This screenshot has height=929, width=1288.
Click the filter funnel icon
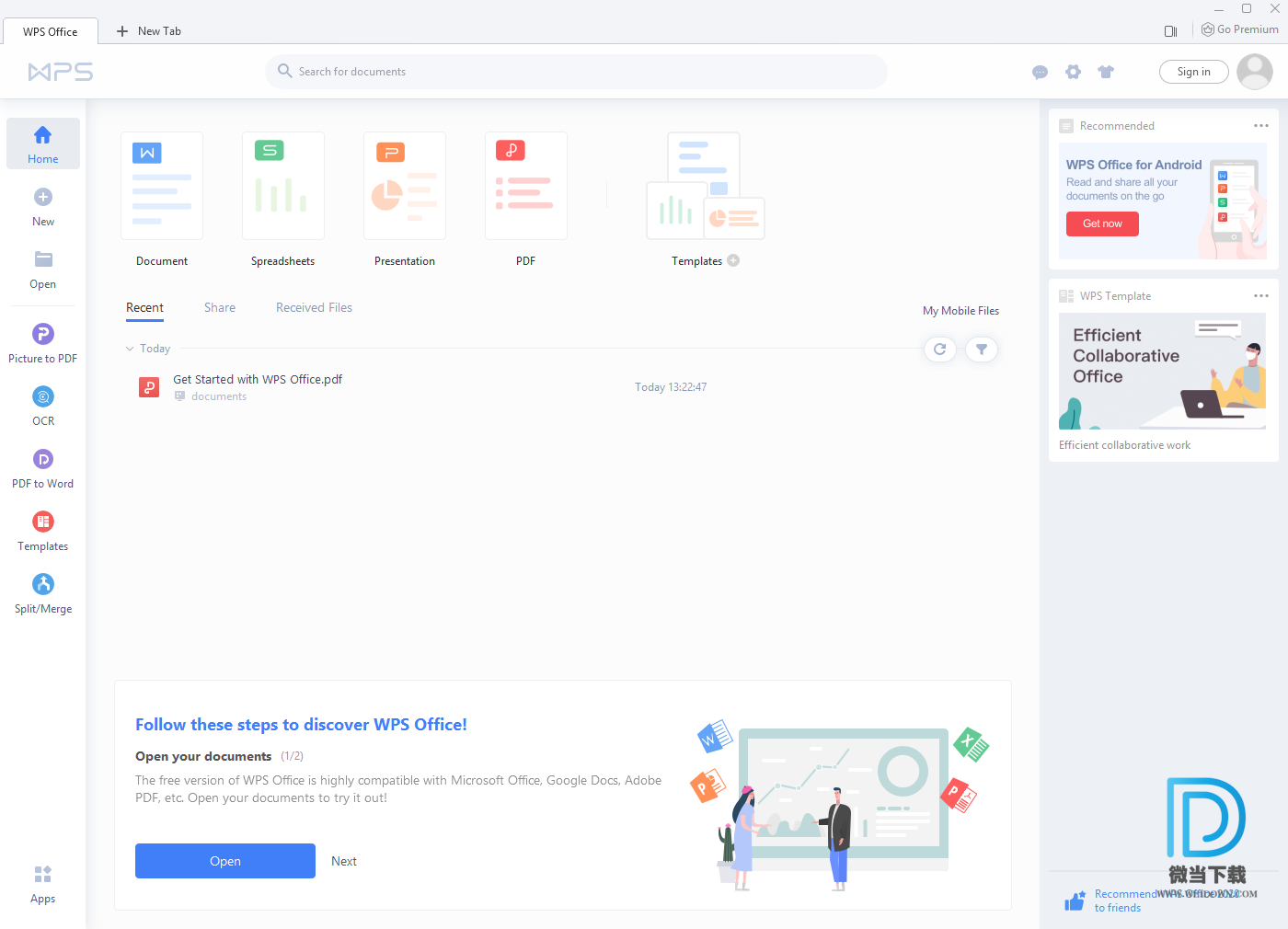click(x=982, y=350)
